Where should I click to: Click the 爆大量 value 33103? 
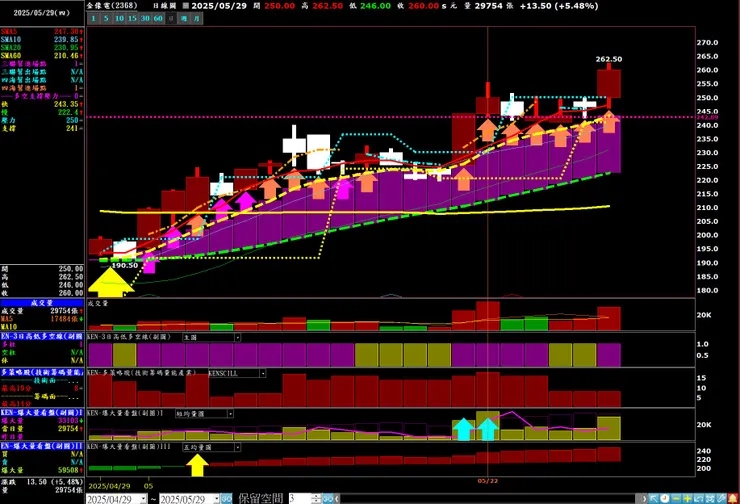tap(68, 420)
